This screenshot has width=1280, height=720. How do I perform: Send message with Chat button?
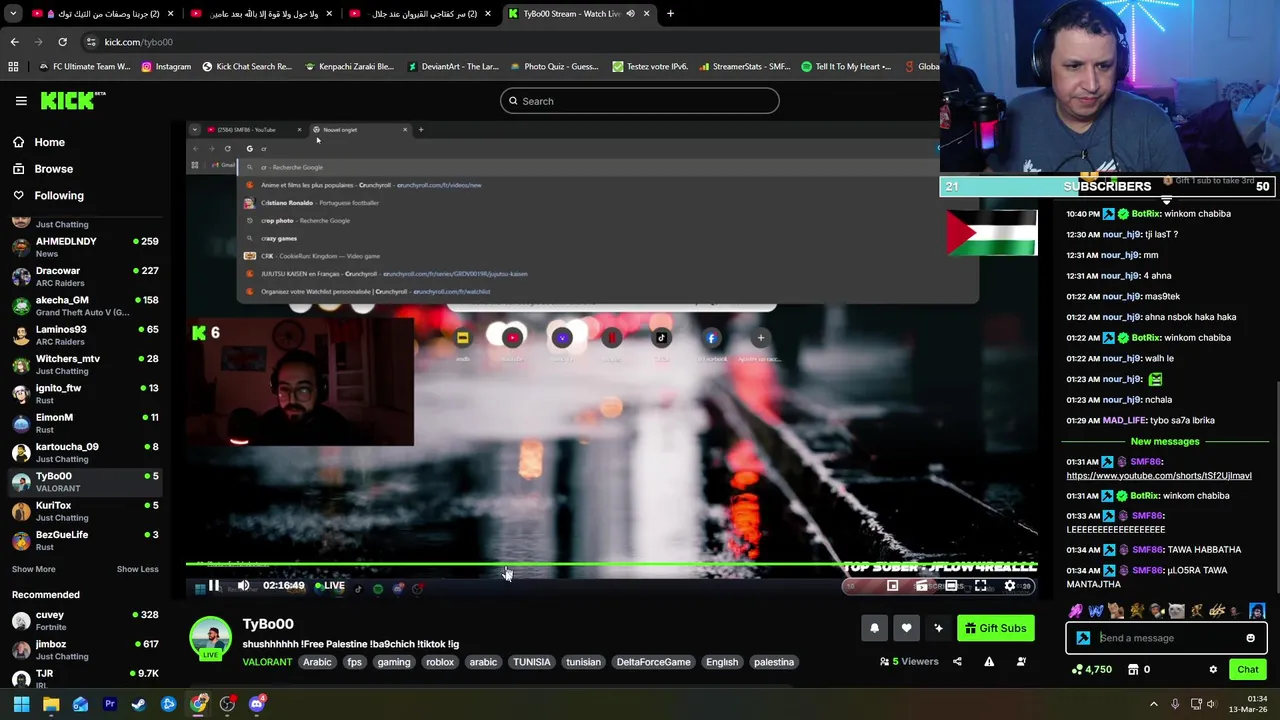tap(1247, 670)
